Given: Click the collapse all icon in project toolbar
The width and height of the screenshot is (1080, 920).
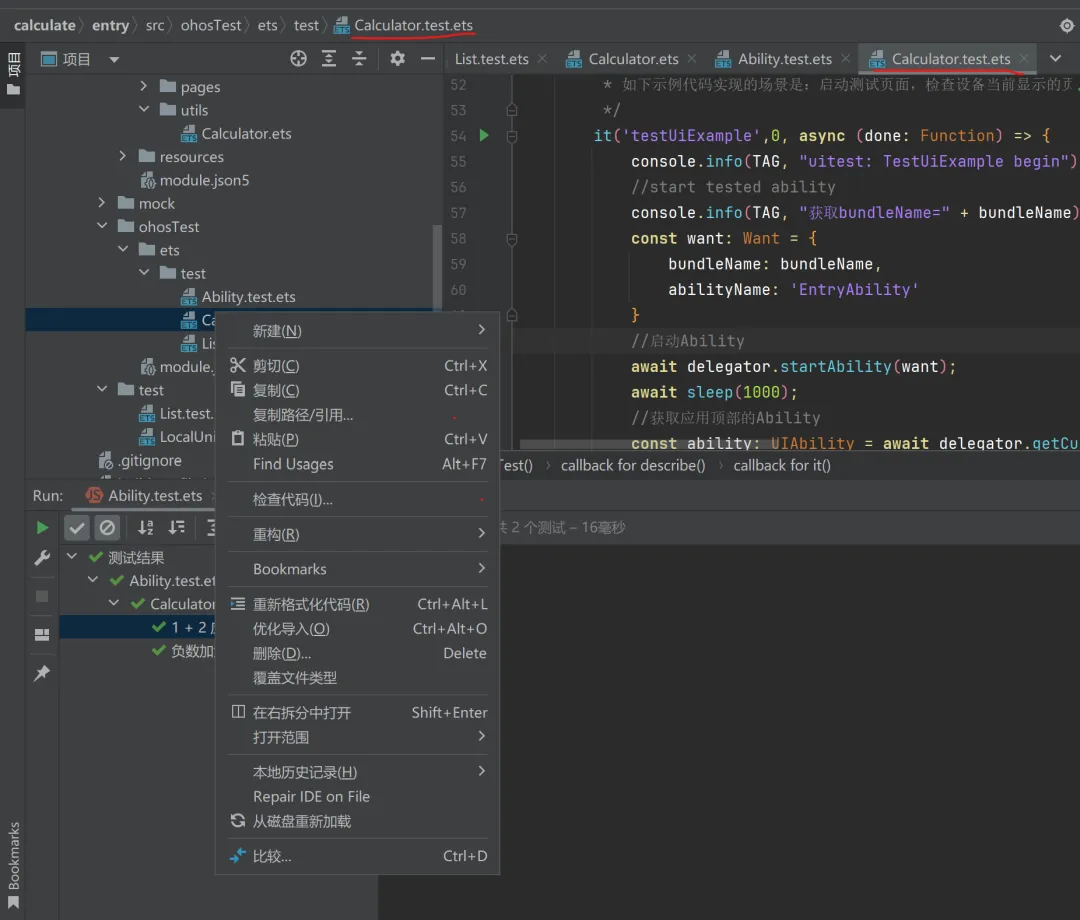Looking at the screenshot, I should [x=359, y=59].
